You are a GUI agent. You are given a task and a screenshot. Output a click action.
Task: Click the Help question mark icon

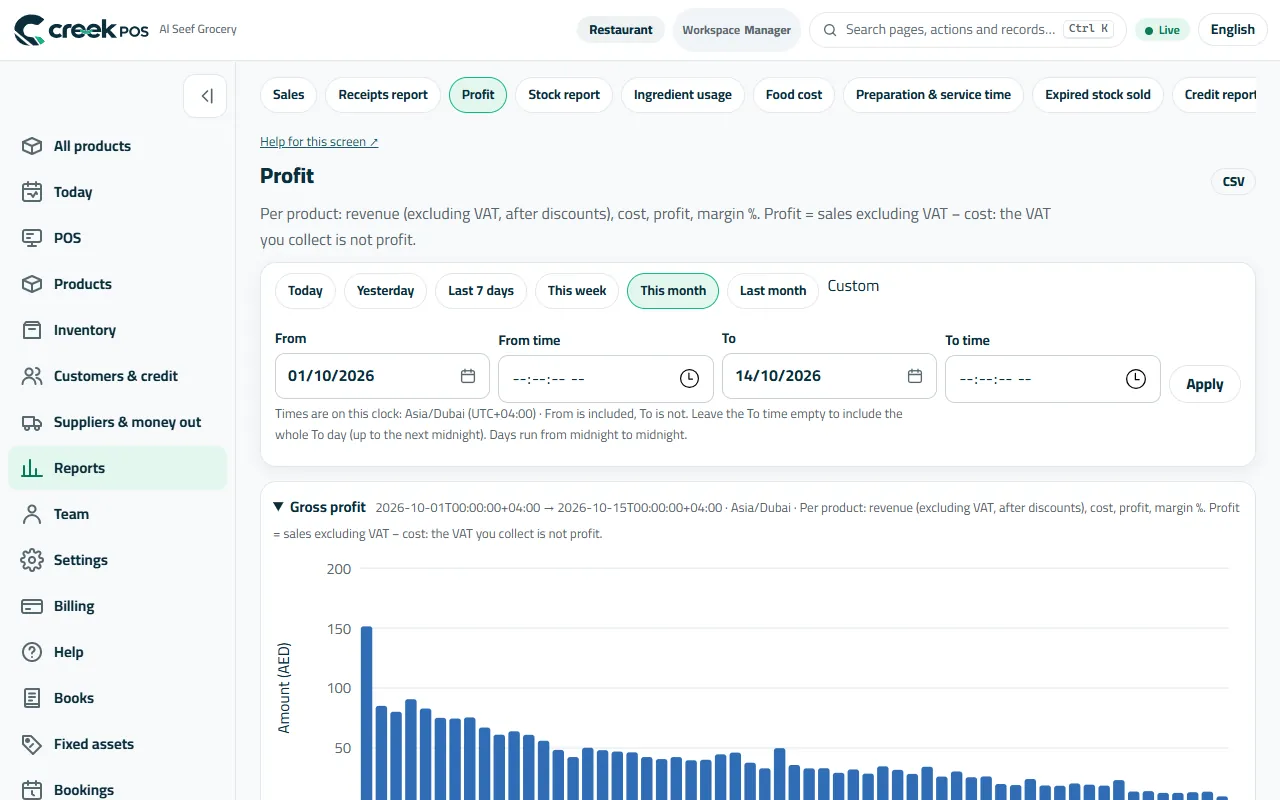pos(32,652)
